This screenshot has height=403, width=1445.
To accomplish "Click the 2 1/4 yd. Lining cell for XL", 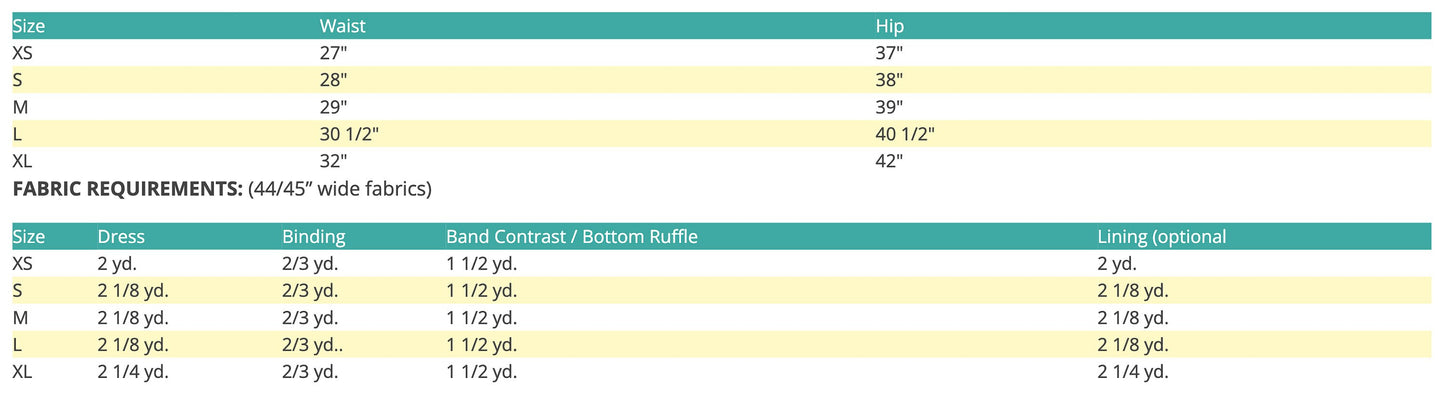I will pyautogui.click(x=1133, y=372).
